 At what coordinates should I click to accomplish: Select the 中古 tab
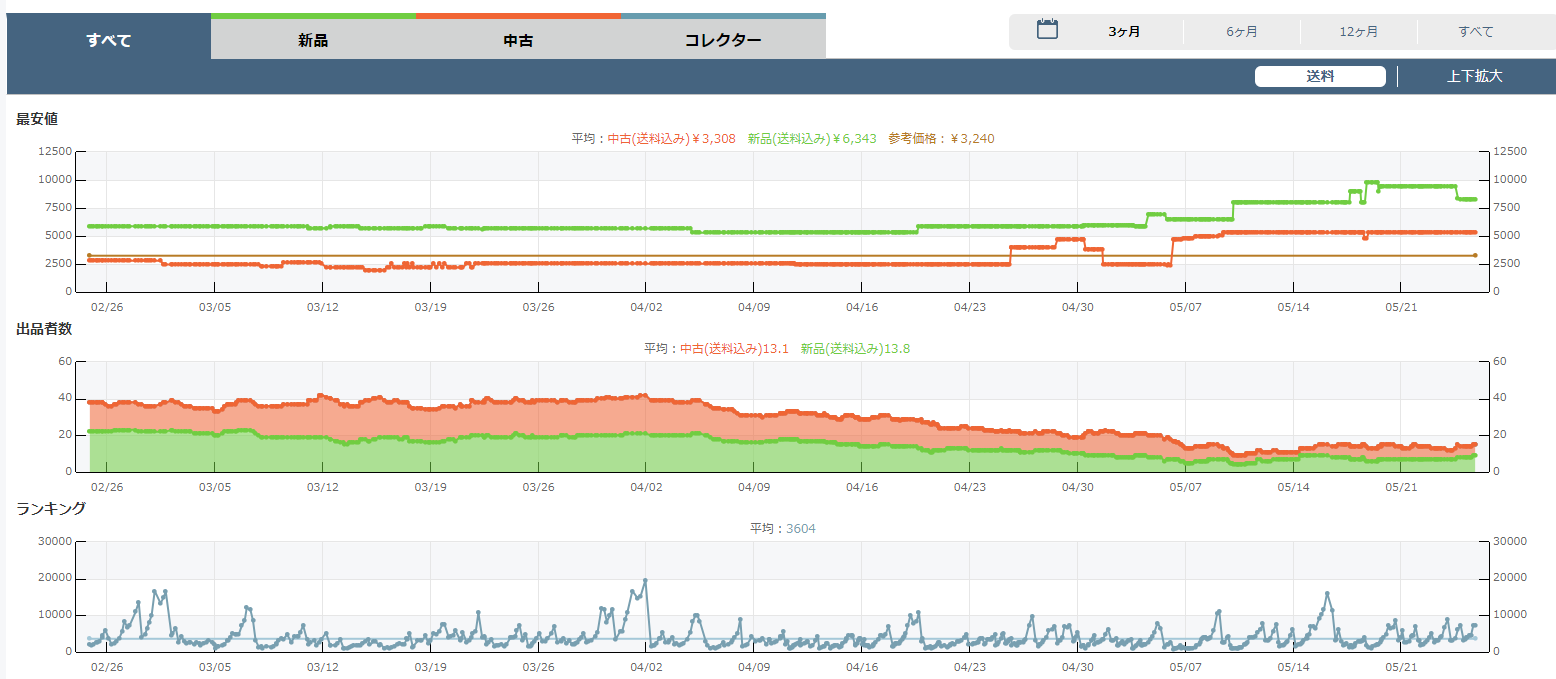tap(518, 41)
